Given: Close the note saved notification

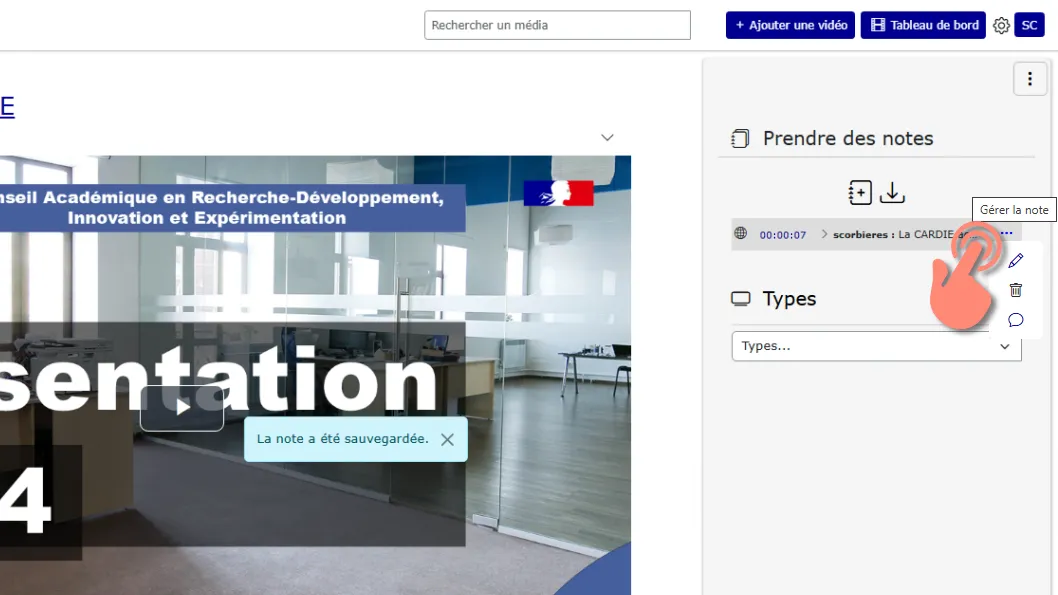Looking at the screenshot, I should (x=447, y=439).
